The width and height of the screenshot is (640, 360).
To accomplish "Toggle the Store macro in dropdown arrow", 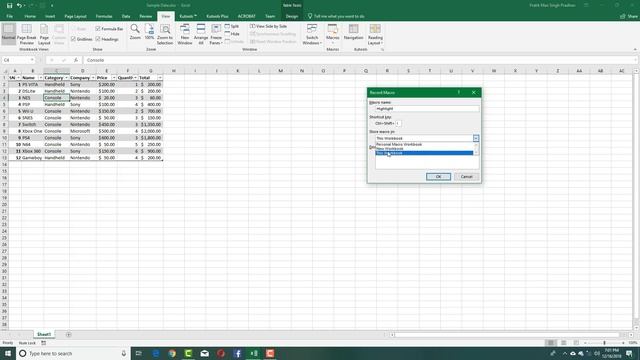I will [x=476, y=138].
